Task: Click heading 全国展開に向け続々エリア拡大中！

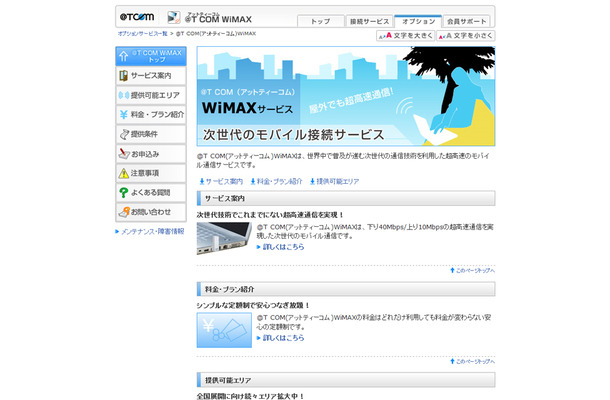Action: pyautogui.click(x=250, y=396)
